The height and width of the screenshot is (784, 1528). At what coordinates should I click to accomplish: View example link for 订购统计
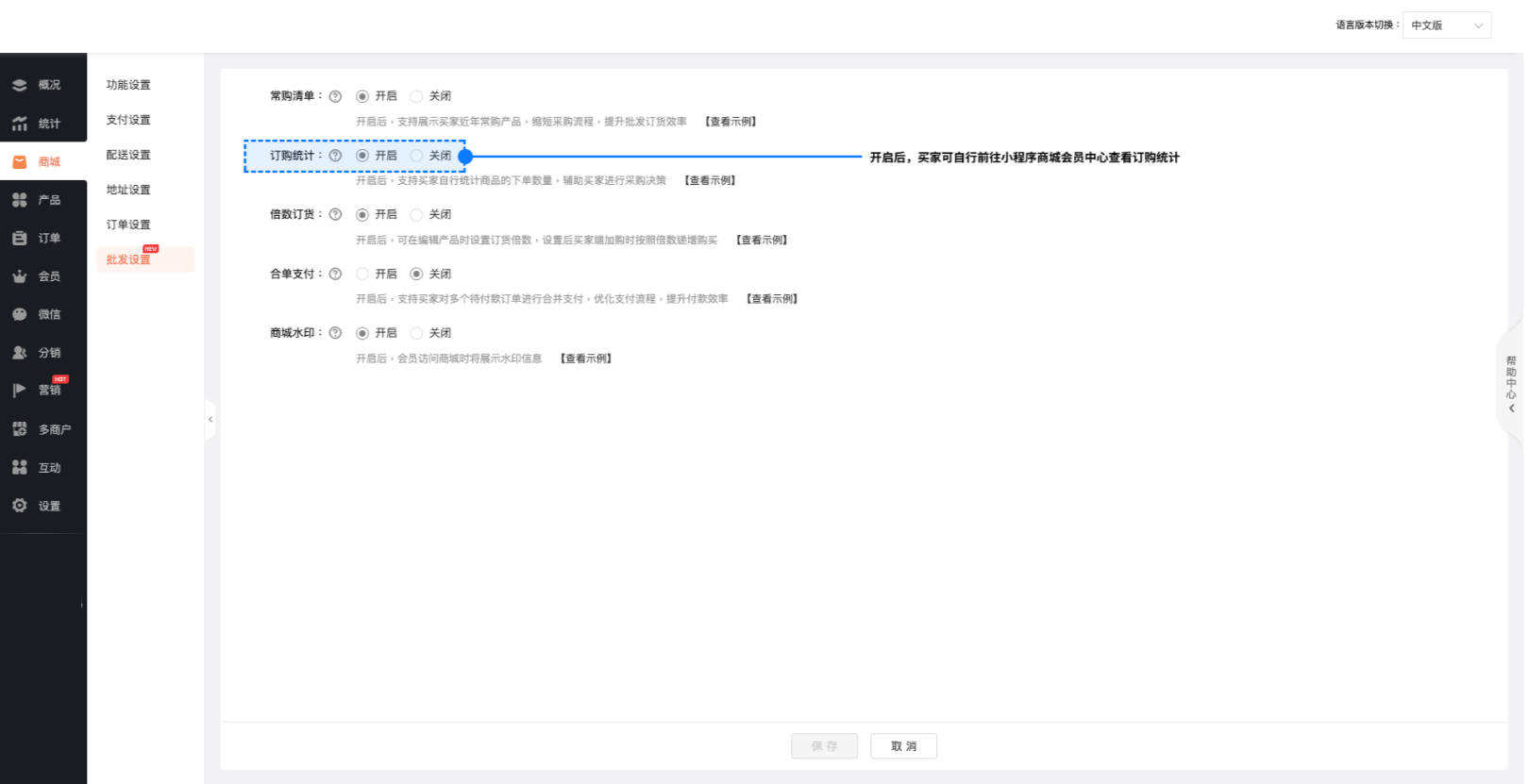pyautogui.click(x=710, y=180)
